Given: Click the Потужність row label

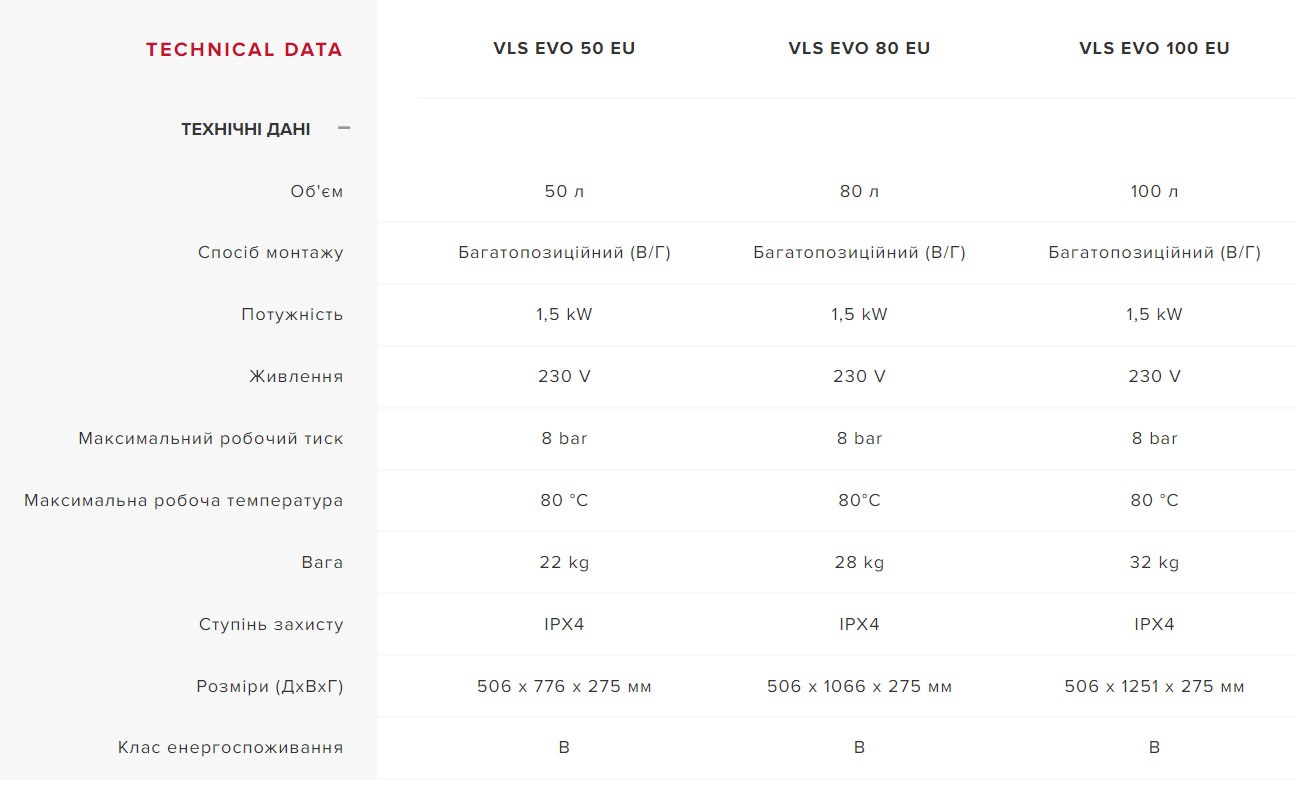Looking at the screenshot, I should [x=291, y=314].
